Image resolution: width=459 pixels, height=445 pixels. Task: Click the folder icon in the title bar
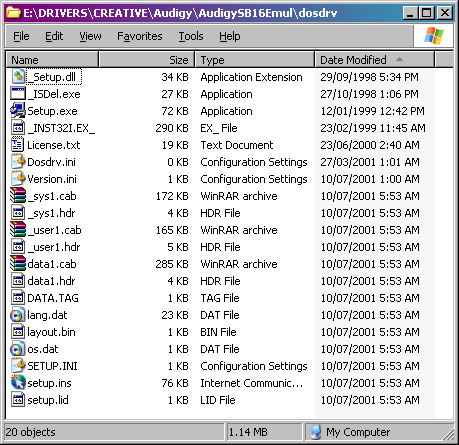coord(14,13)
